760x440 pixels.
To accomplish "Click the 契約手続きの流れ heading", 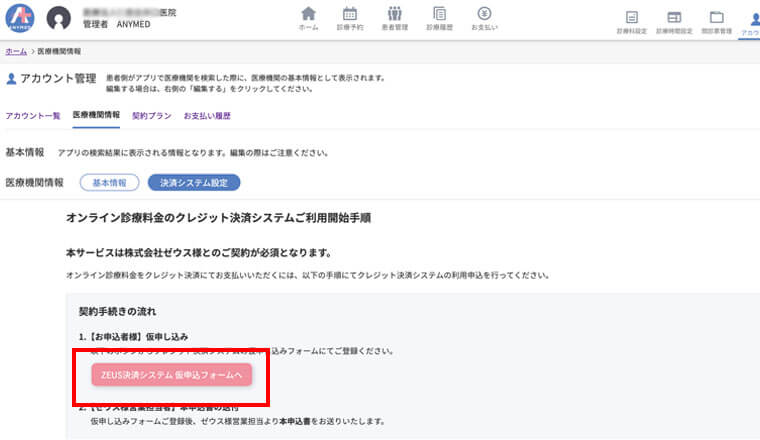I will 117,312.
